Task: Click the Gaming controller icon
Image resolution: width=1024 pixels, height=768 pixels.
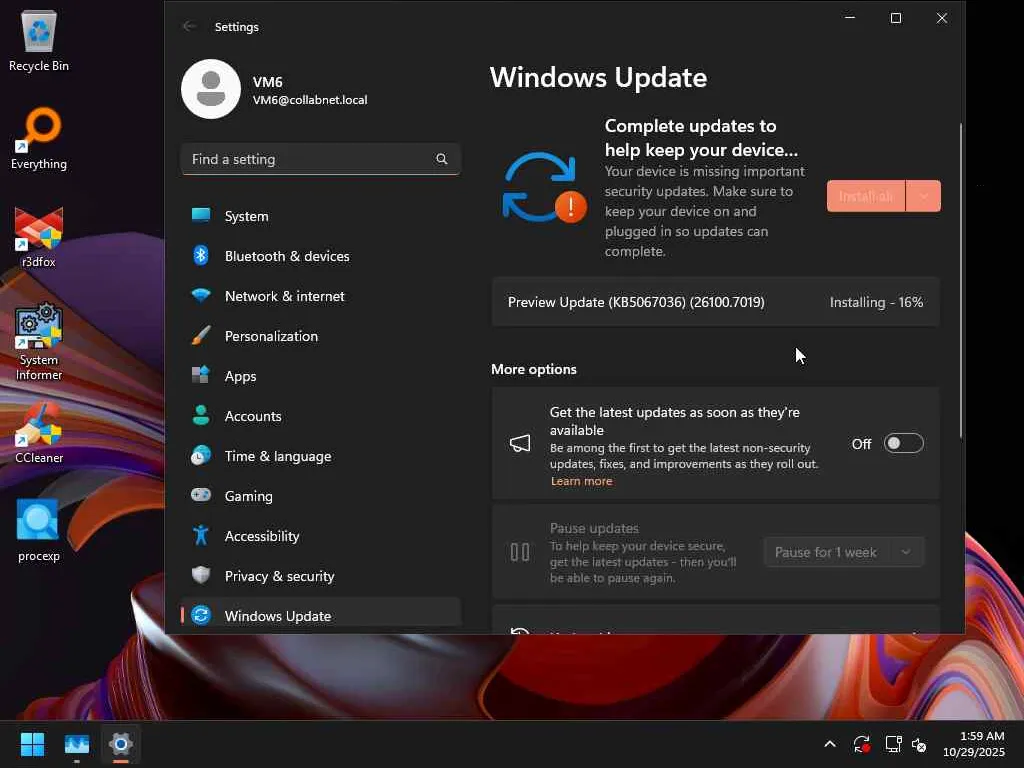Action: 201,495
